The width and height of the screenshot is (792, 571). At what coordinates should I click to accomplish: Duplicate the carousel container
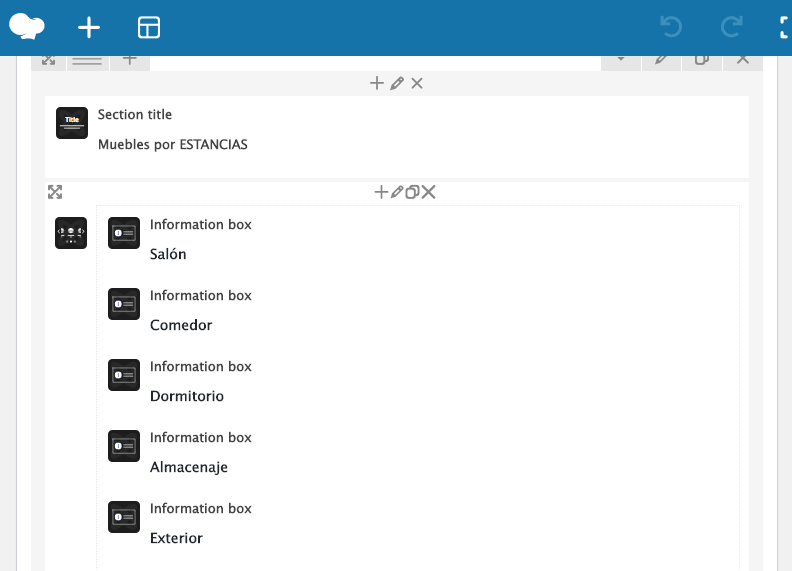[x=412, y=192]
